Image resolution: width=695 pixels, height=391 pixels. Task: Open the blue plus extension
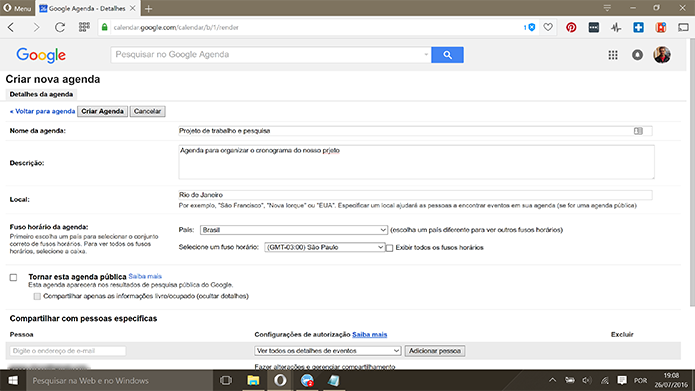click(638, 27)
